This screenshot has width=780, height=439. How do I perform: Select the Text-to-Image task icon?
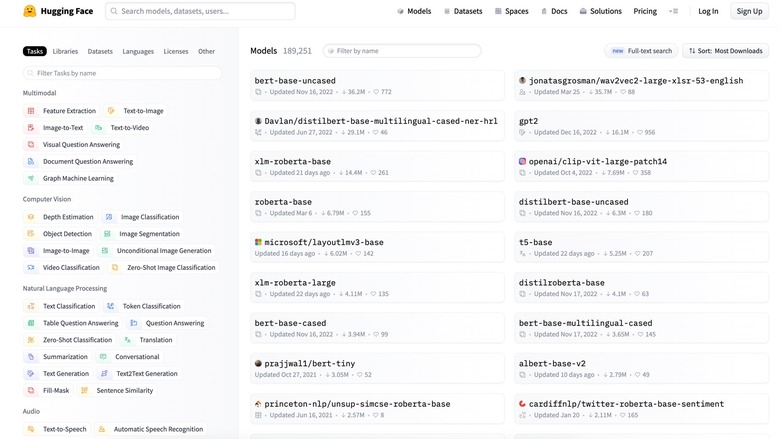(x=111, y=111)
